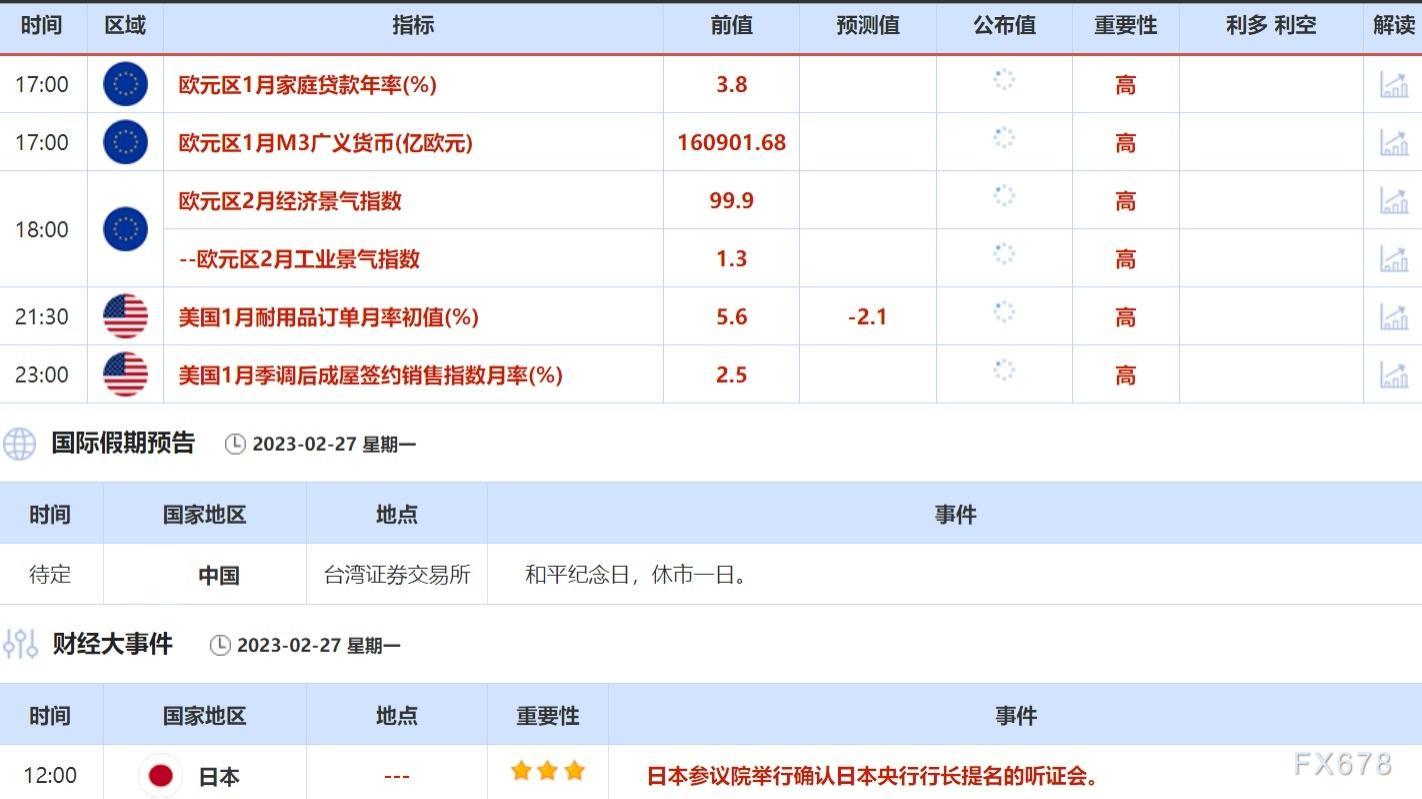The image size is (1422, 799).
Task: Click the loading spinner in the 工业景气指数 row
Action: [x=1004, y=254]
